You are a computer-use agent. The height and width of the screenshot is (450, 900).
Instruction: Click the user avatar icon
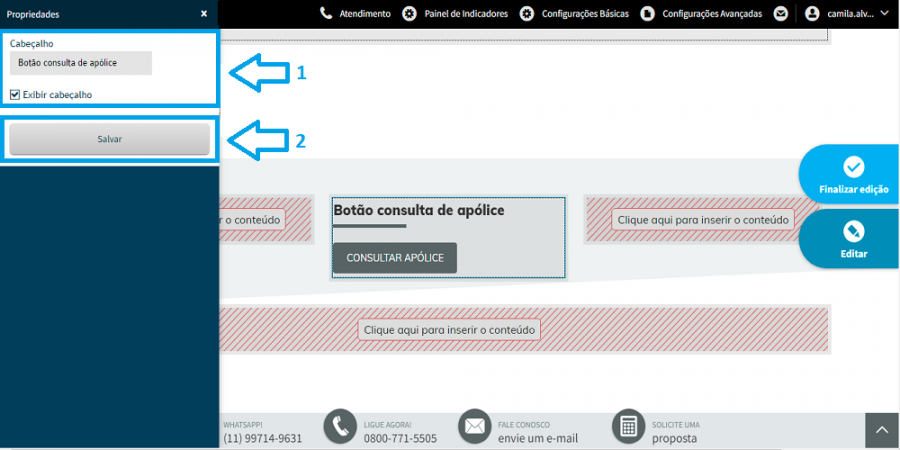coord(812,14)
